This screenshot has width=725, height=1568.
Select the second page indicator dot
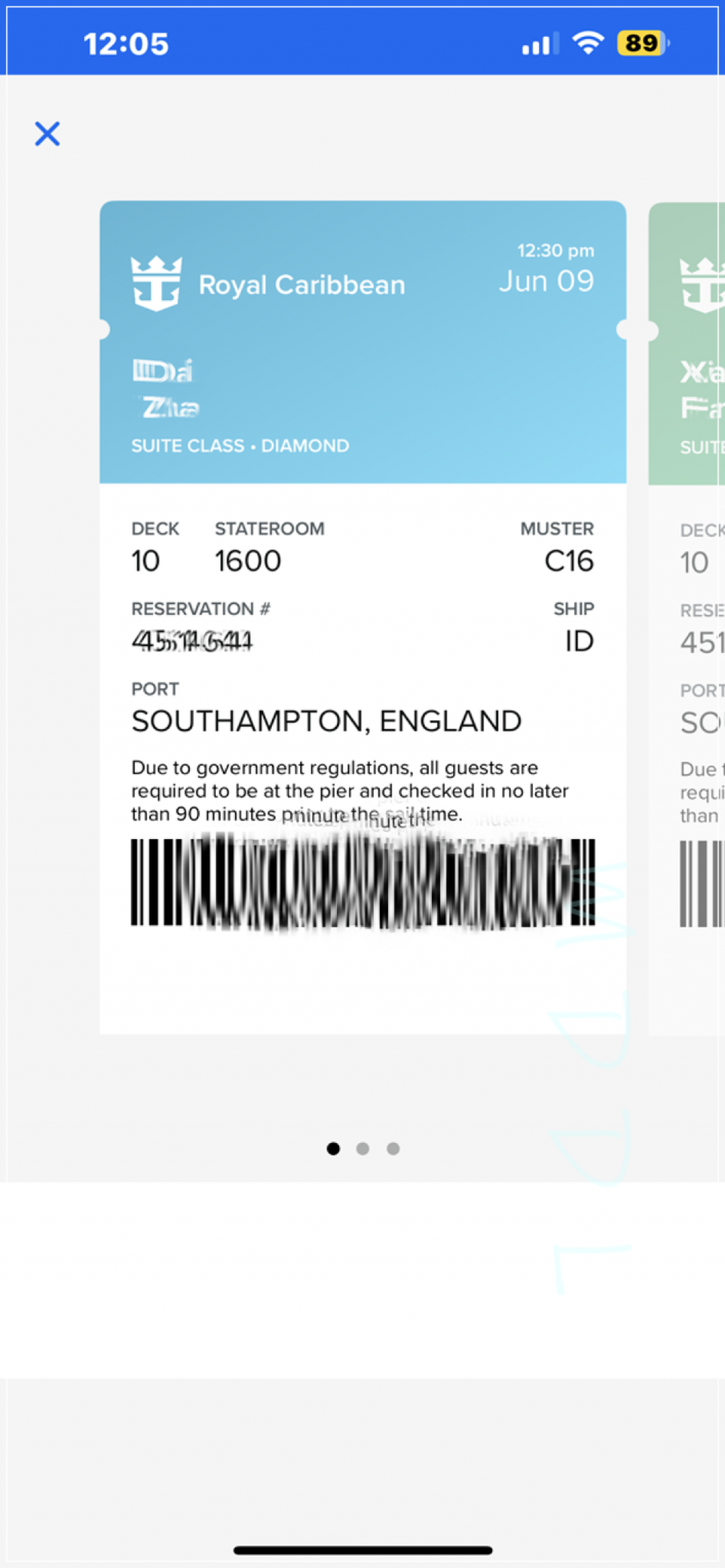click(x=362, y=1148)
